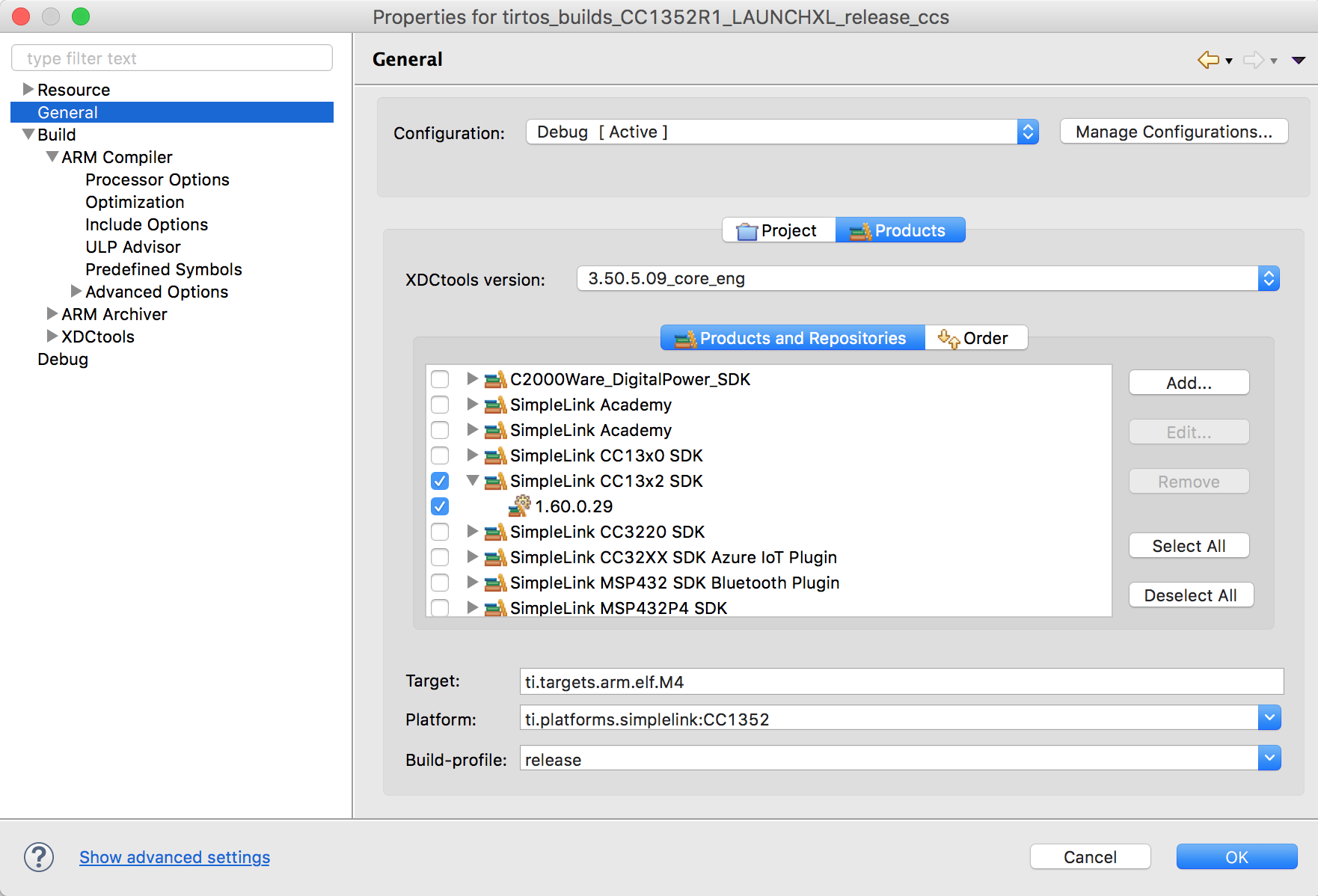The width and height of the screenshot is (1318, 896).
Task: Click the C2000Ware_DigitalPower_SDK product icon
Action: point(495,379)
